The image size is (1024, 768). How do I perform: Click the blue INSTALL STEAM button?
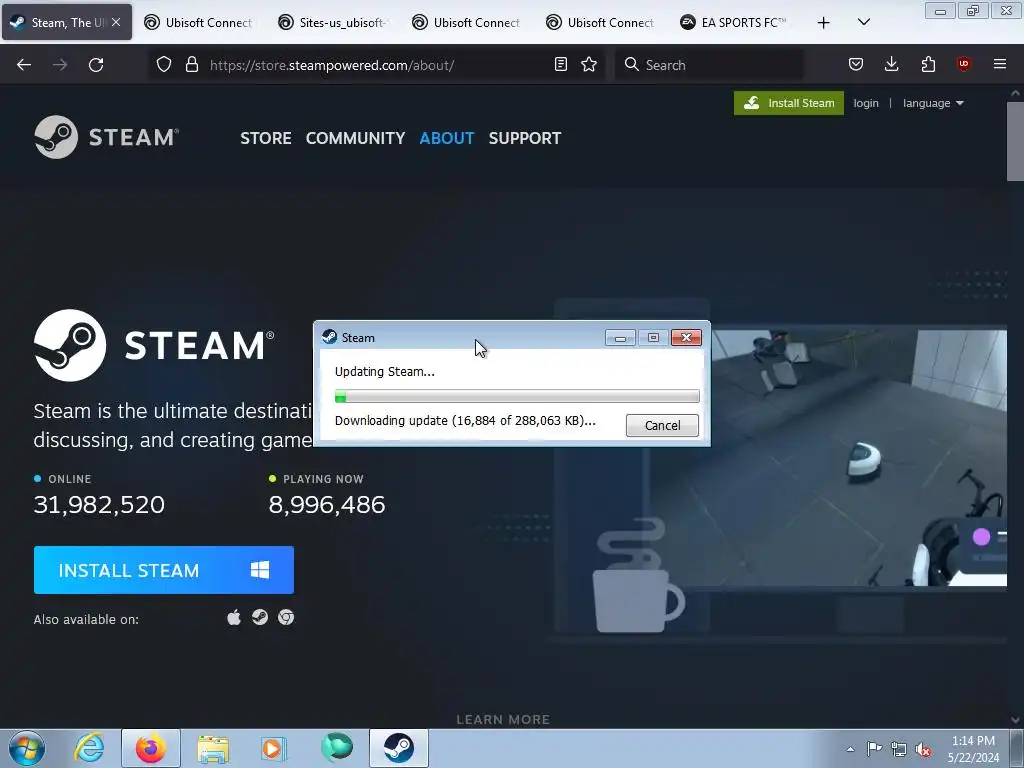164,570
